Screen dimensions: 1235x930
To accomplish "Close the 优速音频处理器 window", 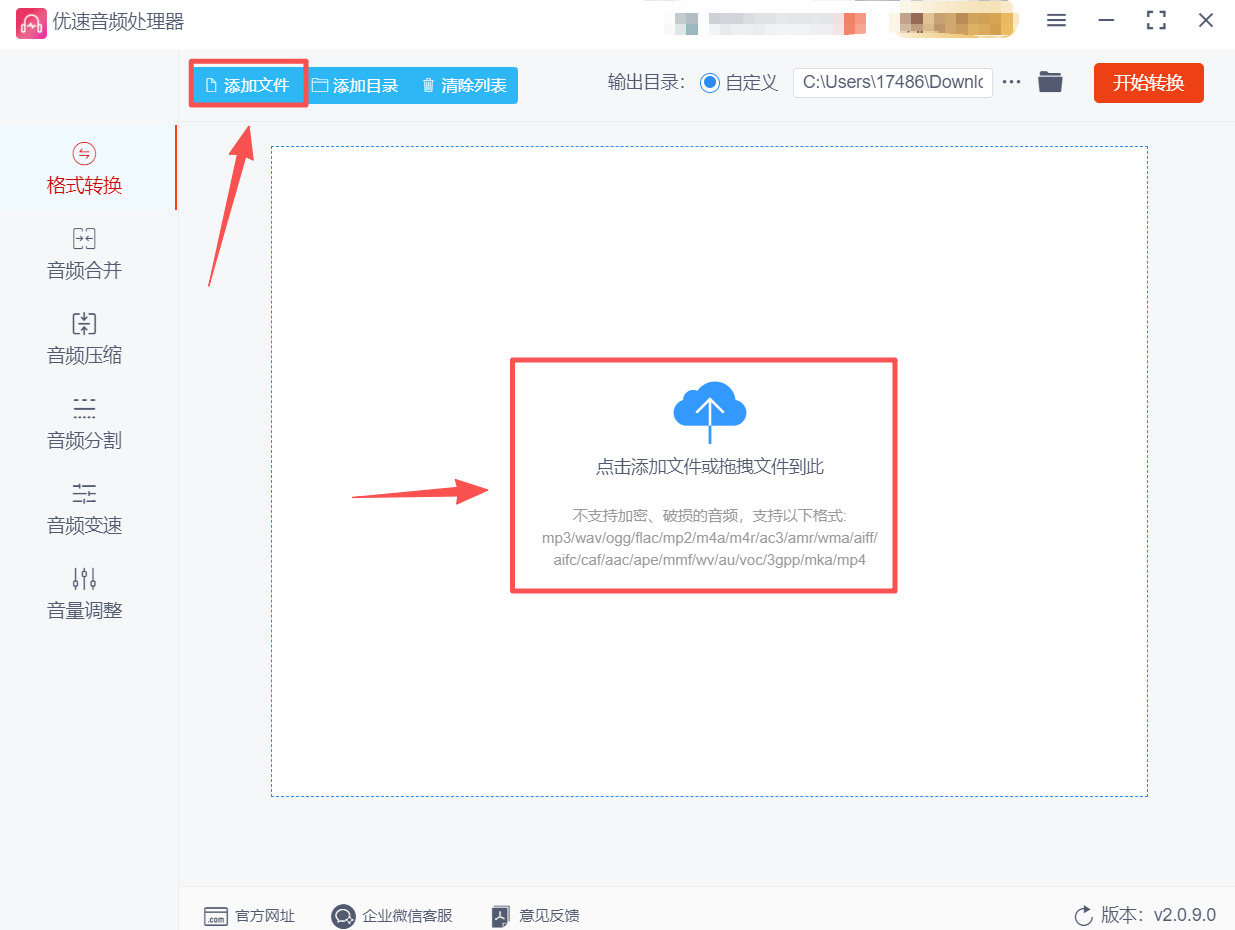I will coord(1206,21).
